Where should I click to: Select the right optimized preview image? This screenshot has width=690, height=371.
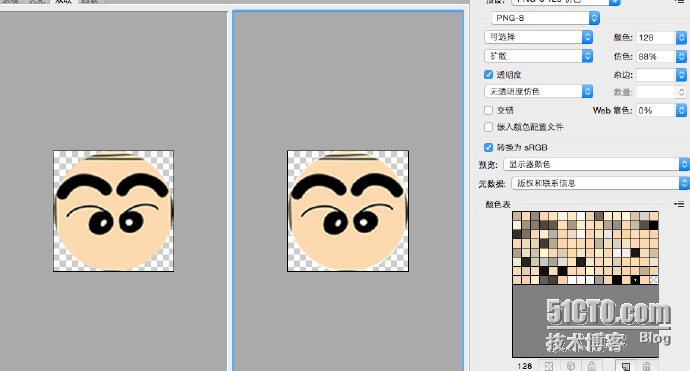click(348, 211)
